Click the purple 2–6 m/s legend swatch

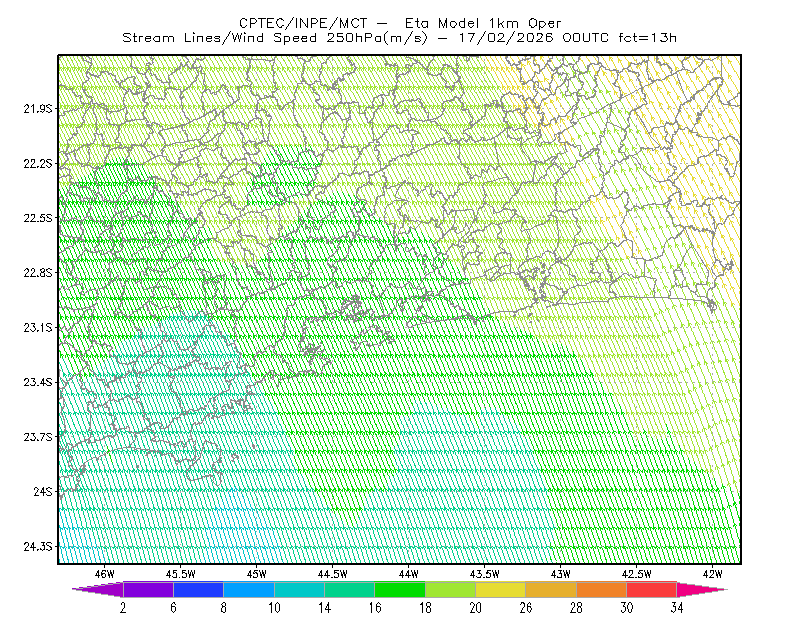[148, 589]
